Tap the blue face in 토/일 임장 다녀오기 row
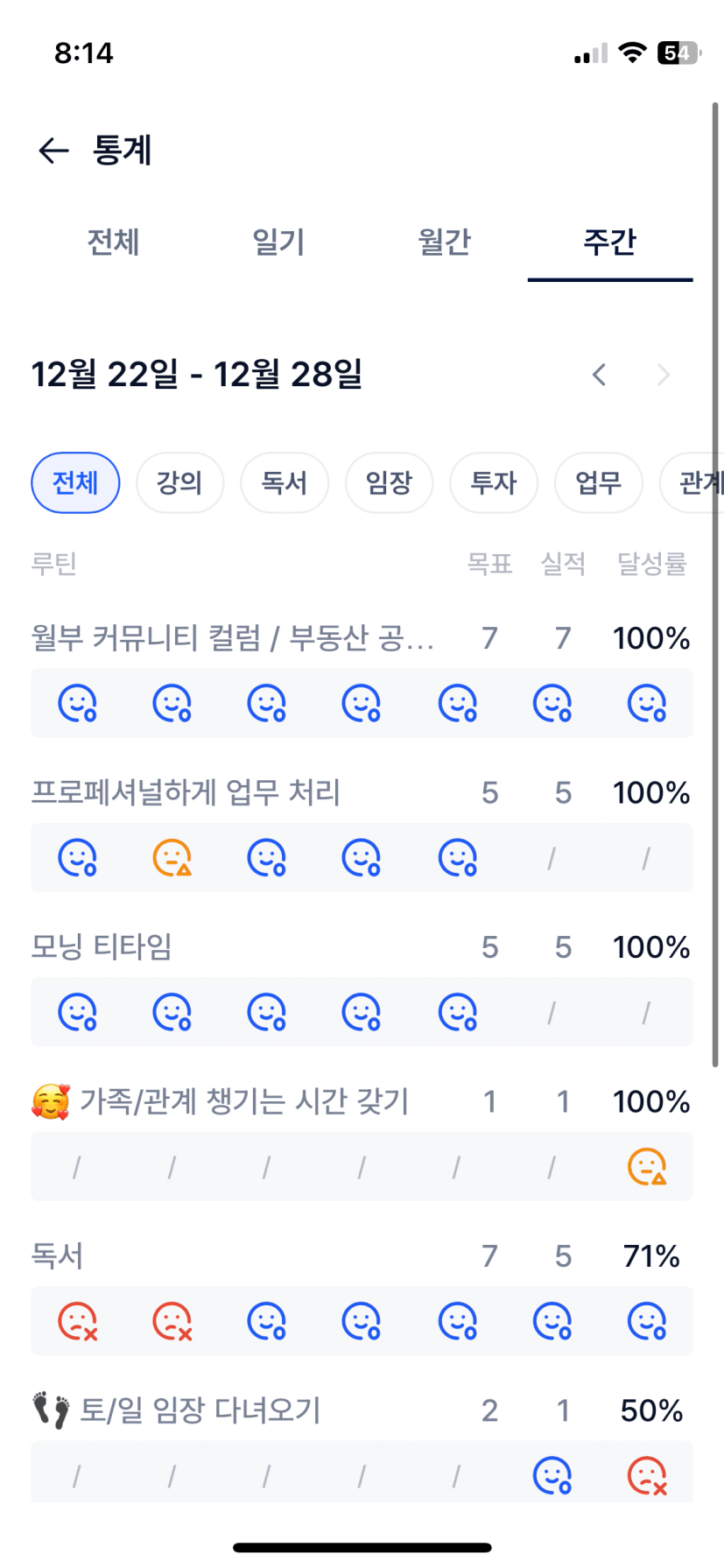Viewport: 724px width, 1568px height. coord(552,1476)
